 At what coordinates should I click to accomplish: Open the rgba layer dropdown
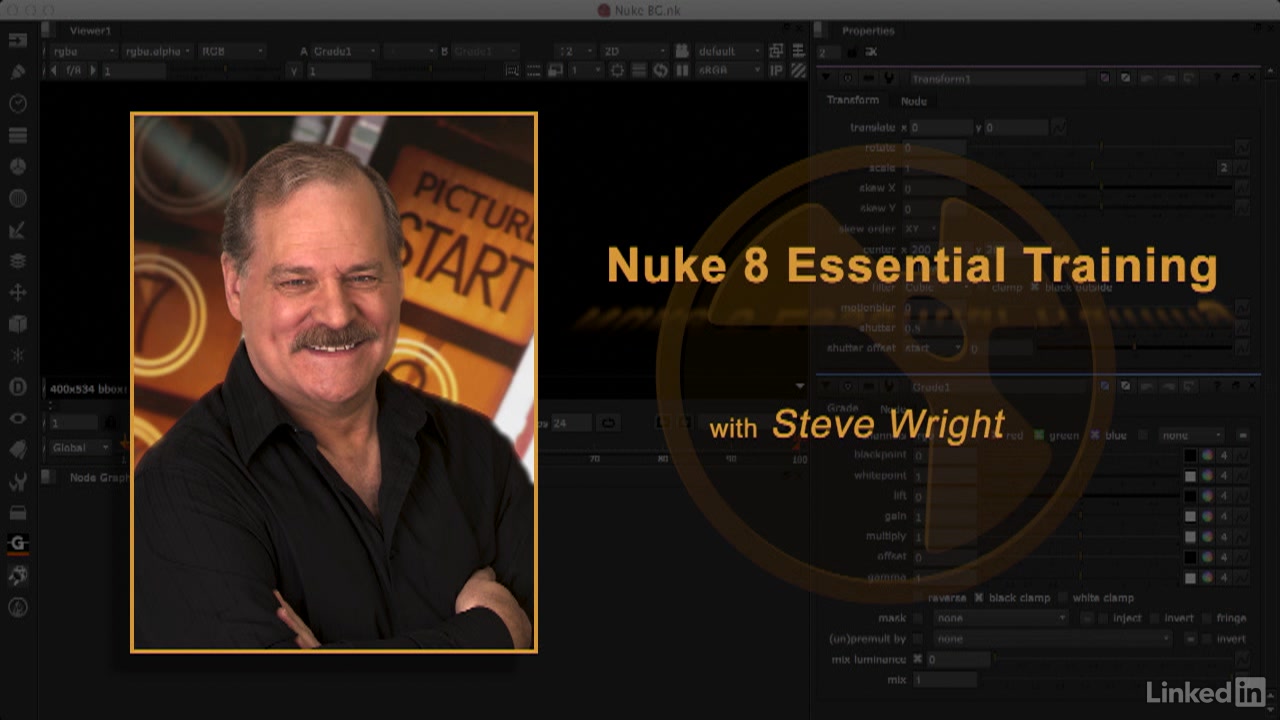[83, 51]
